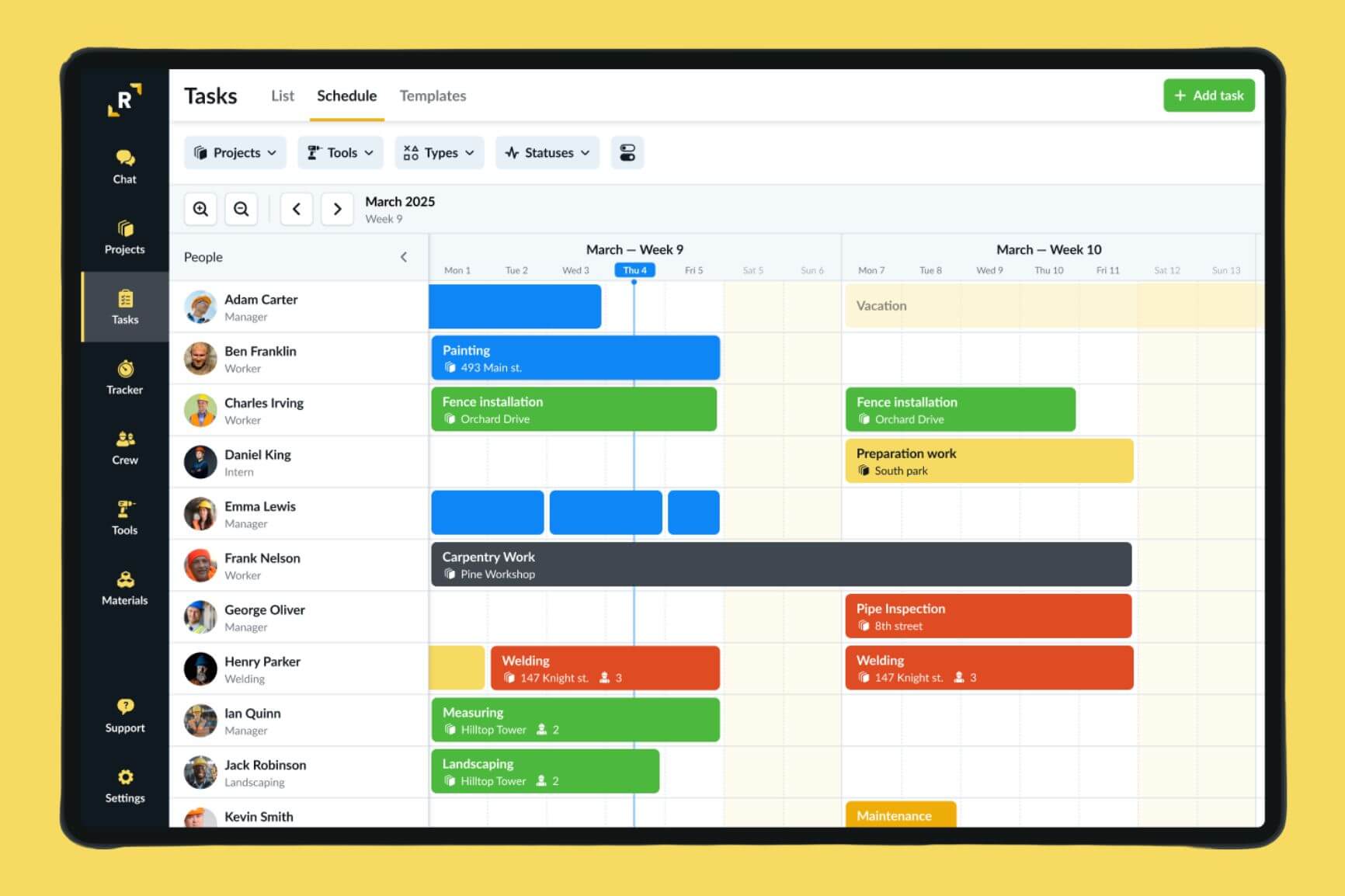Viewport: 1345px width, 896px height.
Task: Click the R logo at top left
Action: tap(124, 100)
